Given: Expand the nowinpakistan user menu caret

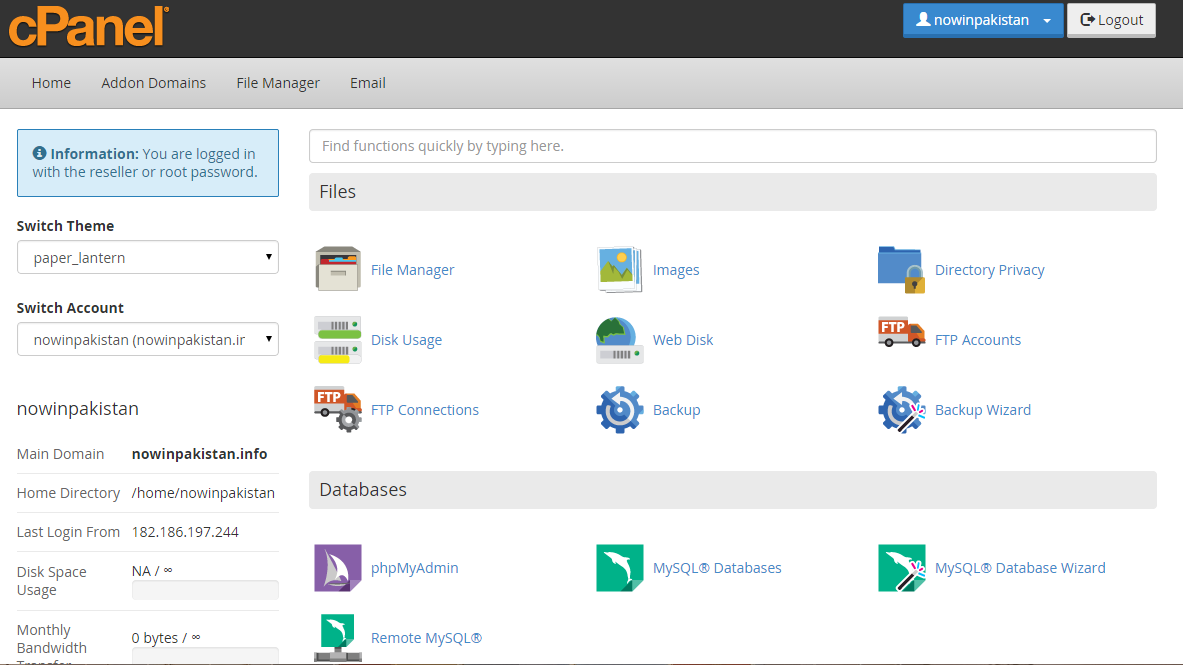Looking at the screenshot, I should pyautogui.click(x=1047, y=20).
